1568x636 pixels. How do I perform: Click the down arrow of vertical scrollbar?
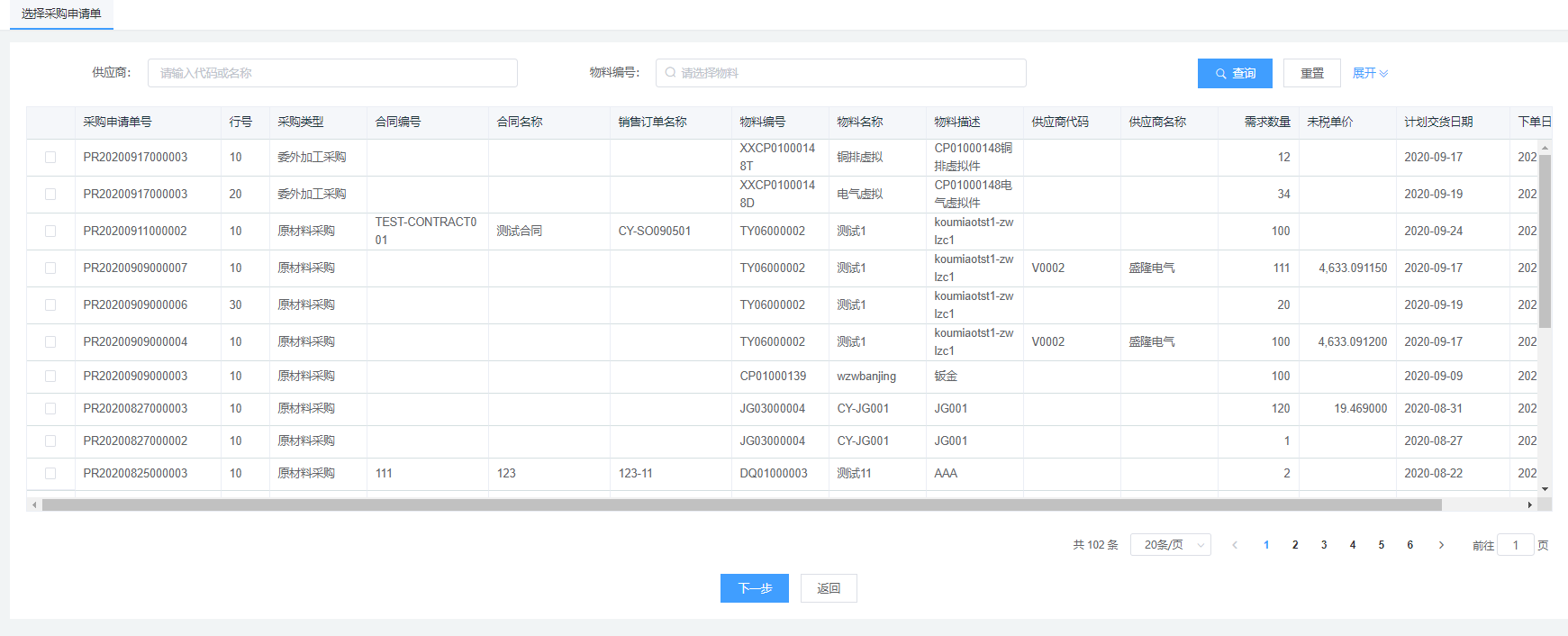(1545, 489)
